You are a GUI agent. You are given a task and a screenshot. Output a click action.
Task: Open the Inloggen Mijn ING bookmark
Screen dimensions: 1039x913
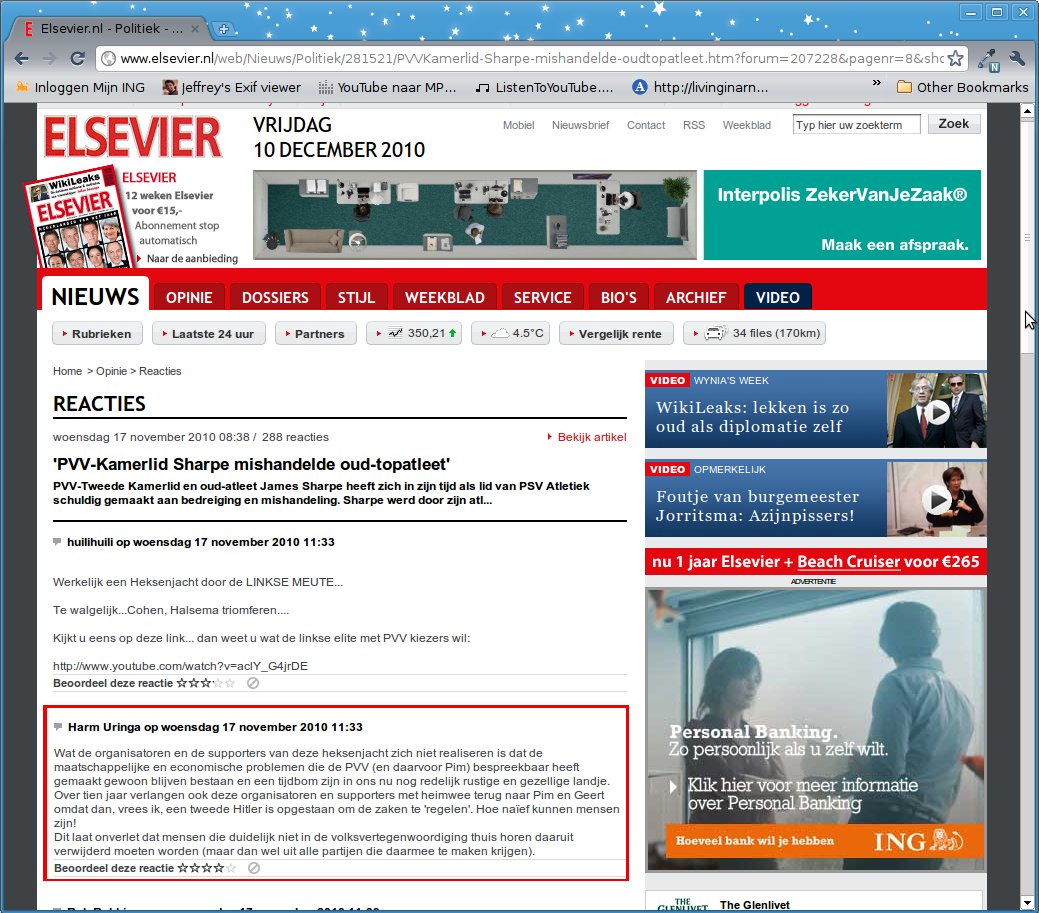click(x=80, y=87)
